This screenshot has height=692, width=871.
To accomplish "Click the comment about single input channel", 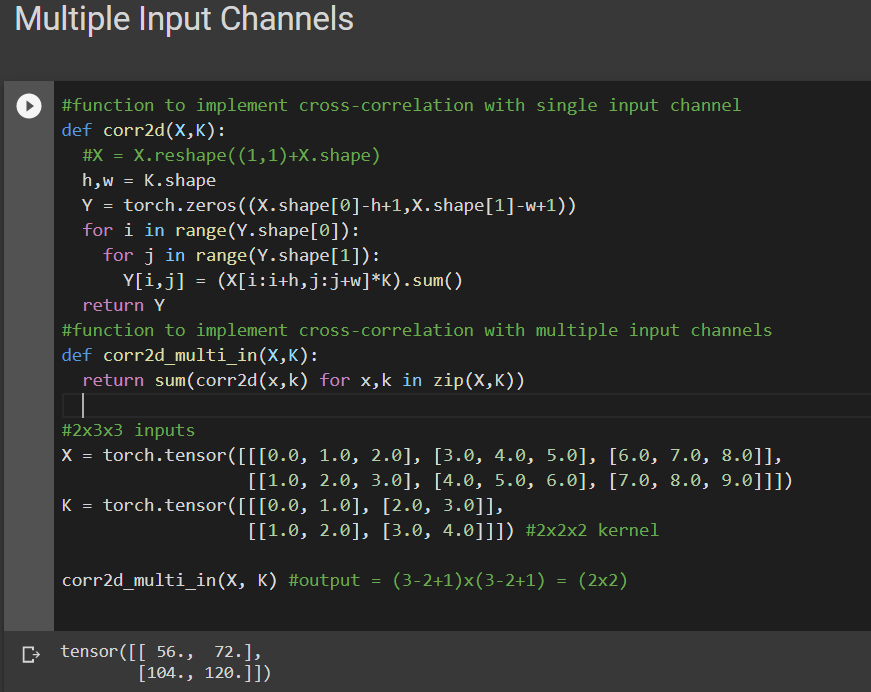I will click(401, 106).
